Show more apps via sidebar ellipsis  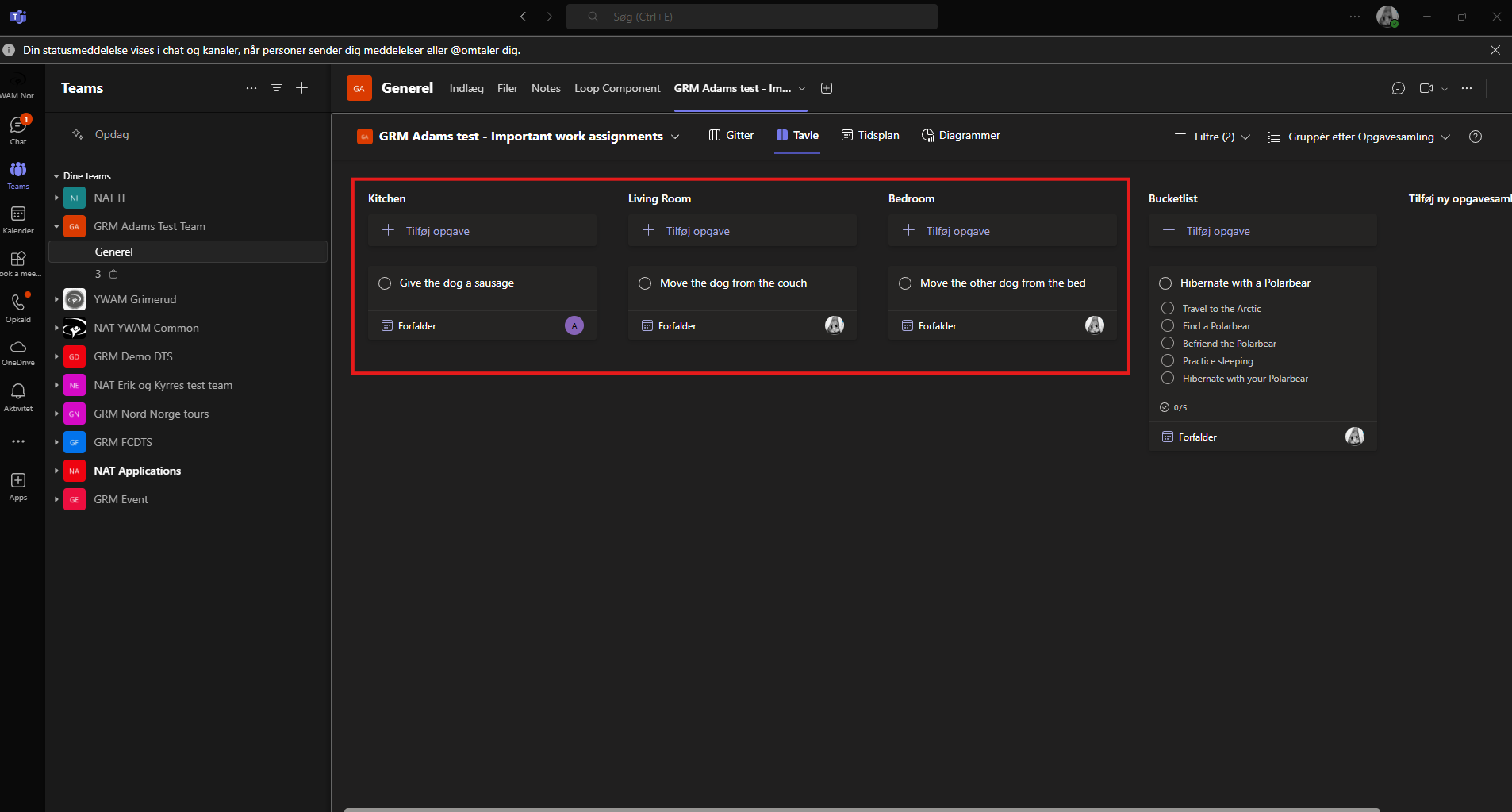(18, 441)
